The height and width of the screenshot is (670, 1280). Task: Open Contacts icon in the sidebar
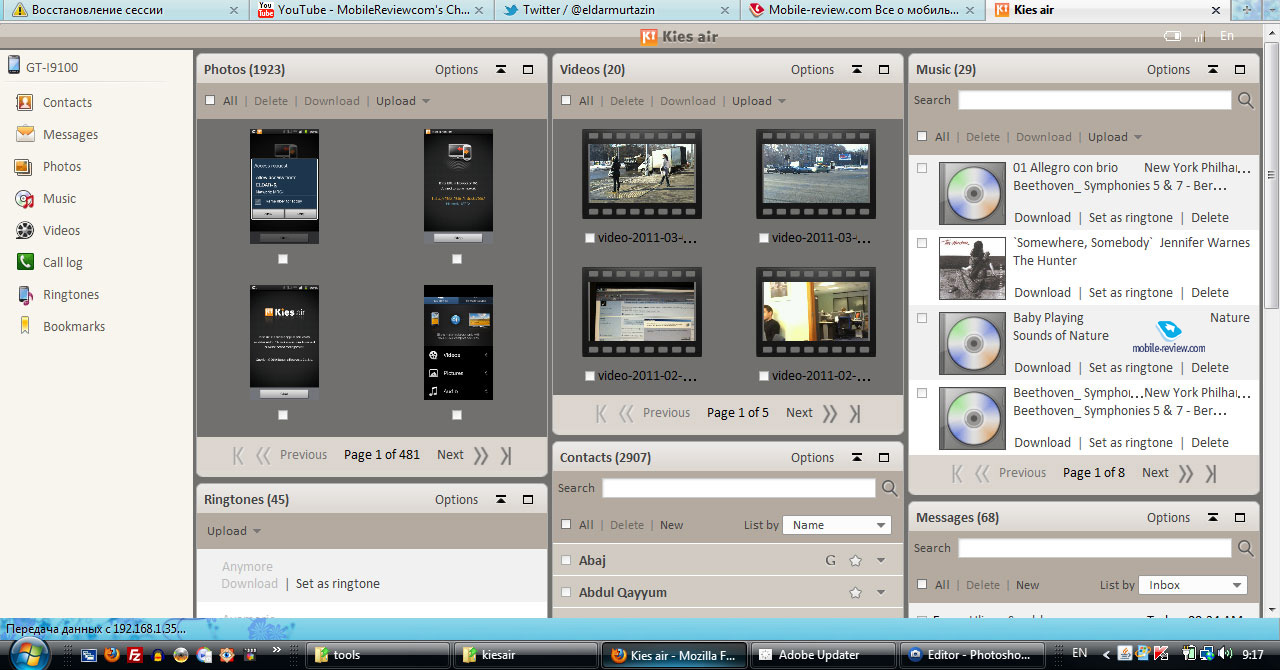pos(24,102)
